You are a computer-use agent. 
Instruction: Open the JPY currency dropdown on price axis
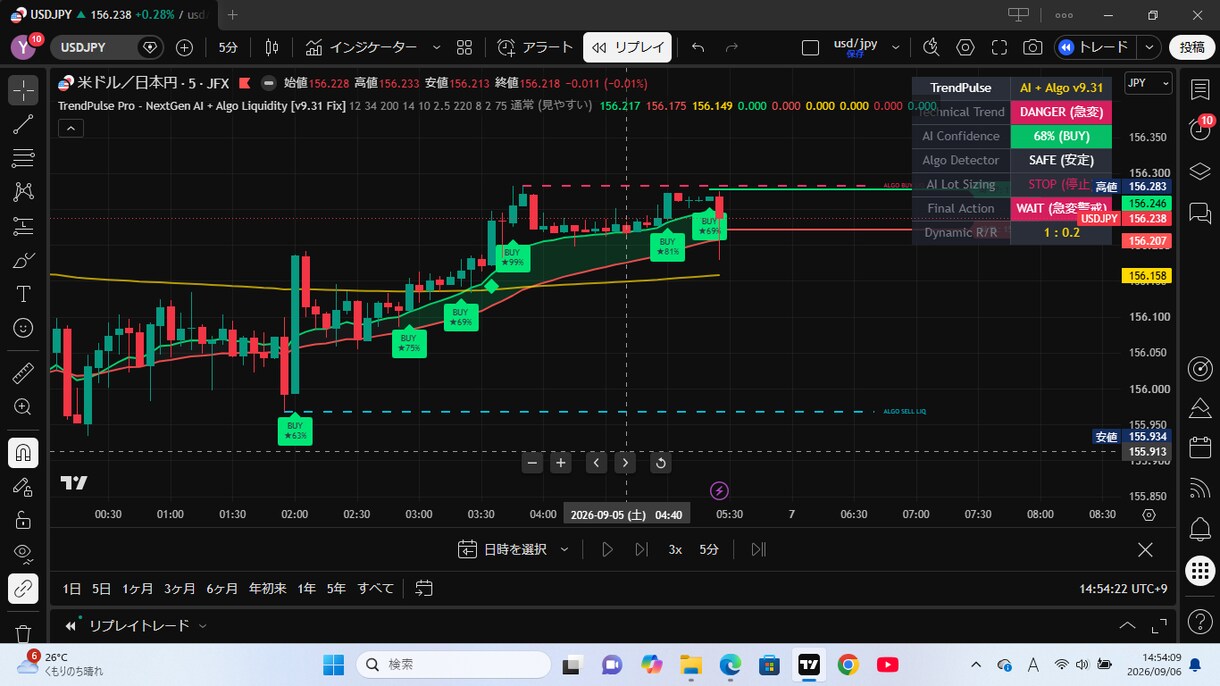(1148, 83)
